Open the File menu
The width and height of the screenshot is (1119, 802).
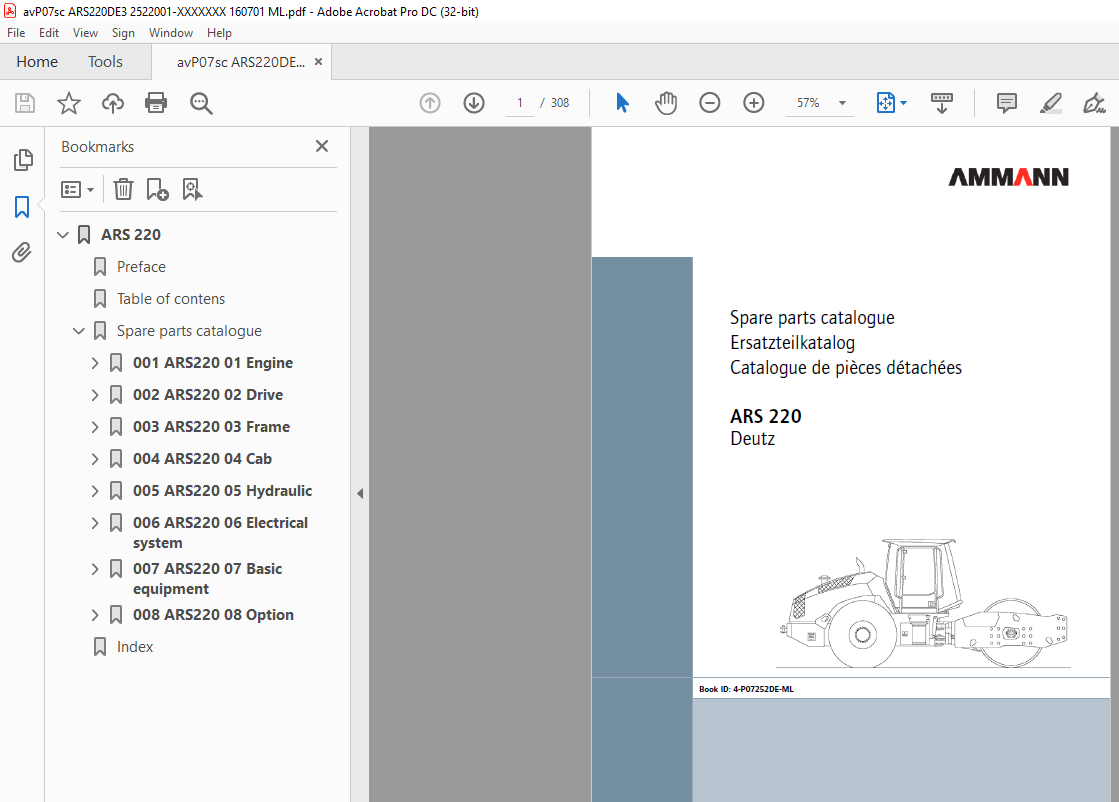16,33
